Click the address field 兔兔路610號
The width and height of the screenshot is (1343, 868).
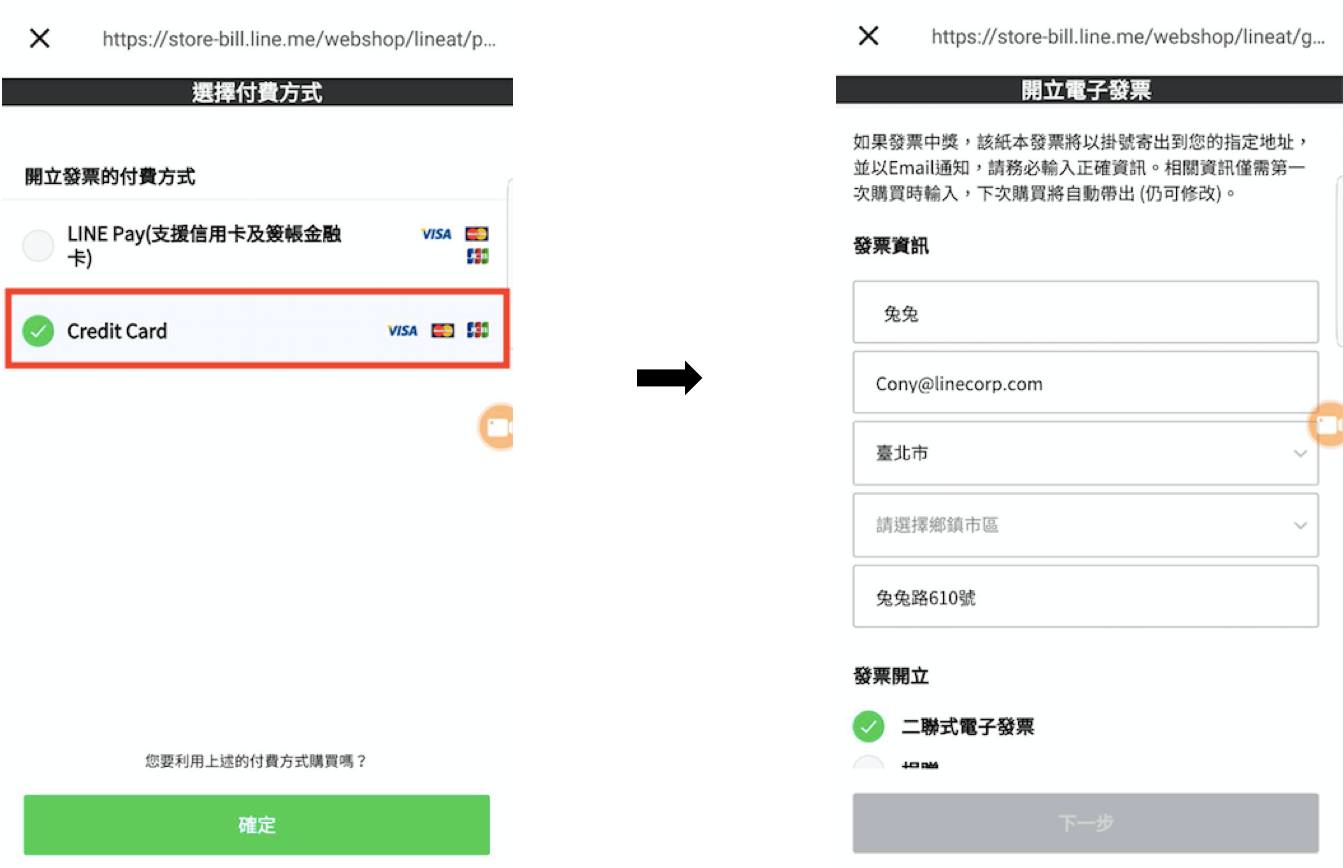coord(1085,597)
